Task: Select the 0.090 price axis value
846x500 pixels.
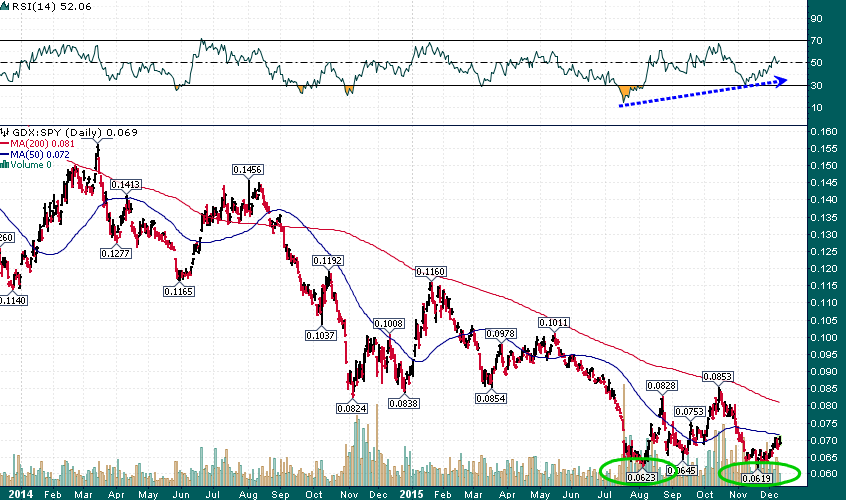Action: 824,372
